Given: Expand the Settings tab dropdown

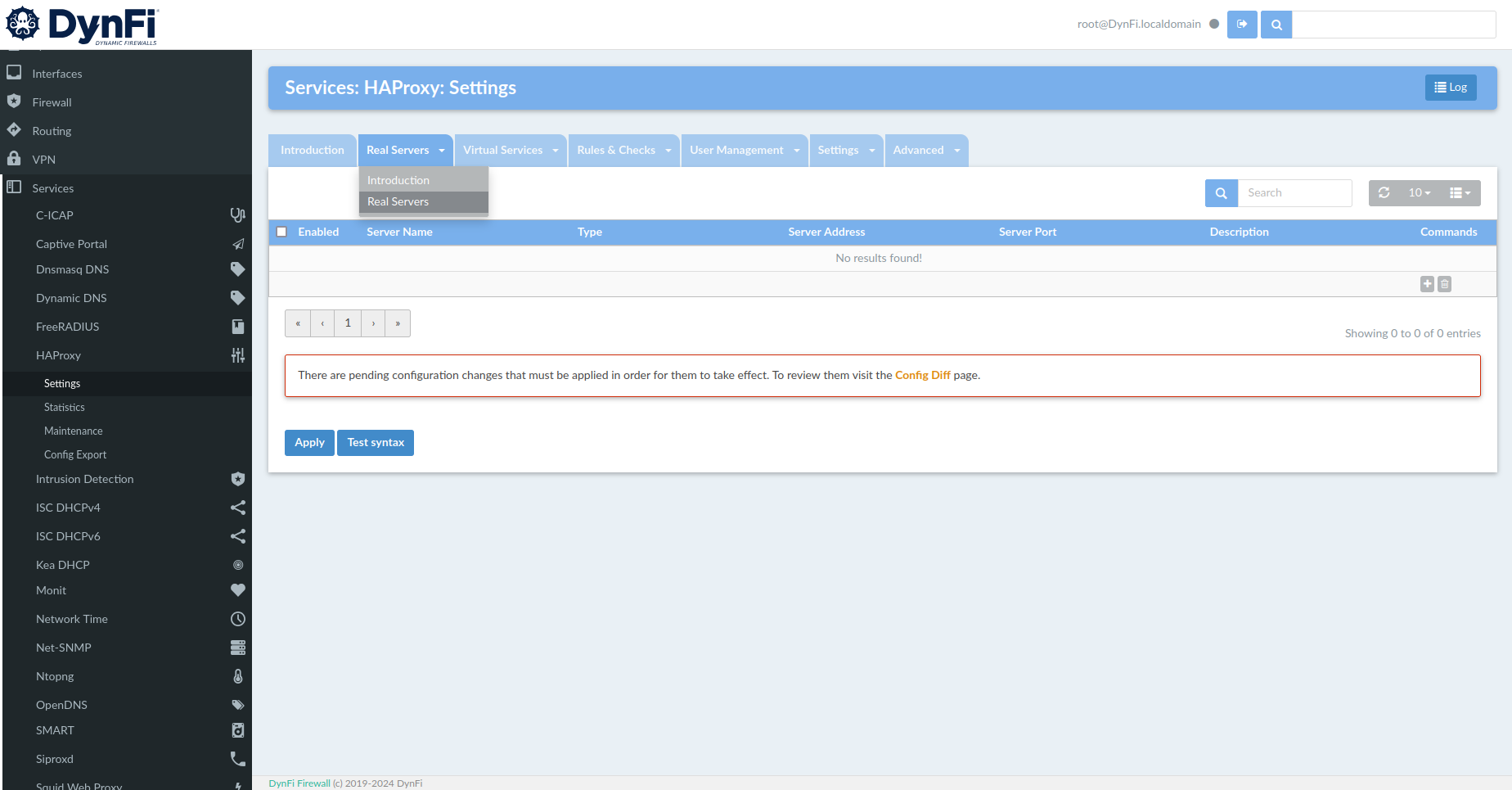Looking at the screenshot, I should [872, 151].
